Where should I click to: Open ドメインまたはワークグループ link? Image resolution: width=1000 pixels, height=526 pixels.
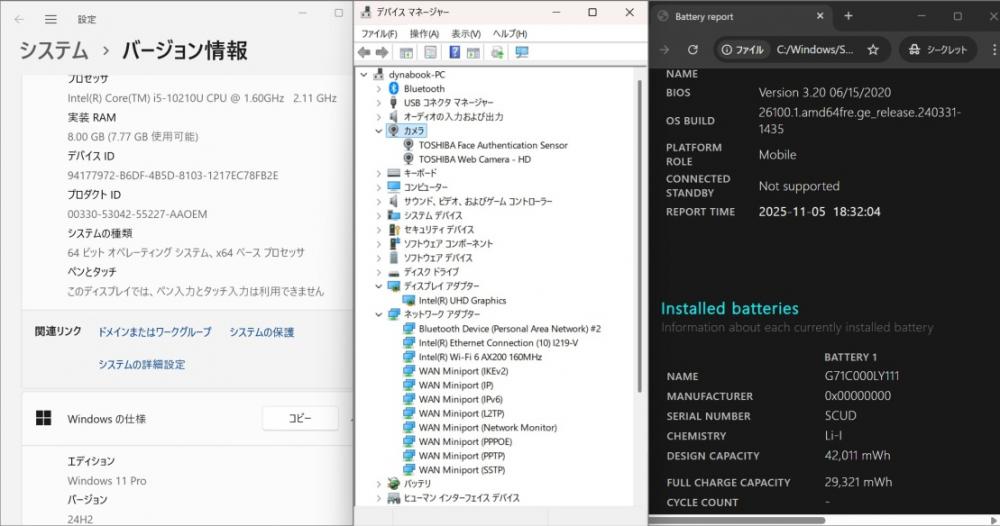pyautogui.click(x=154, y=332)
